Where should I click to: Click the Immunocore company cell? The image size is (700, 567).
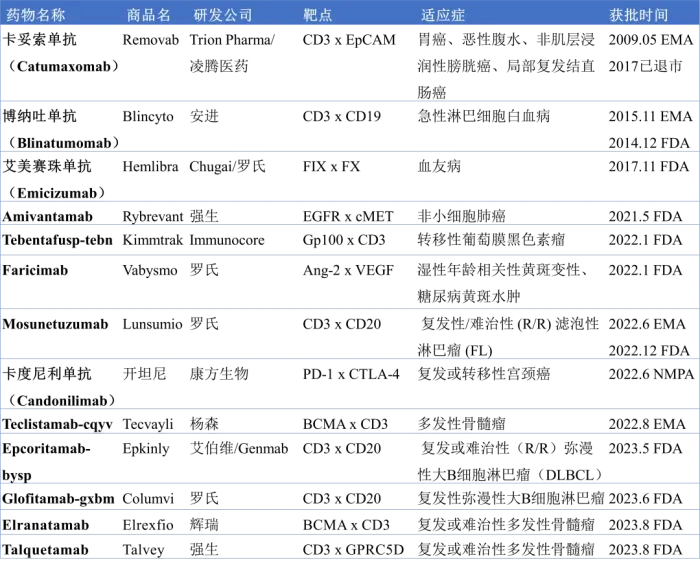click(x=227, y=240)
